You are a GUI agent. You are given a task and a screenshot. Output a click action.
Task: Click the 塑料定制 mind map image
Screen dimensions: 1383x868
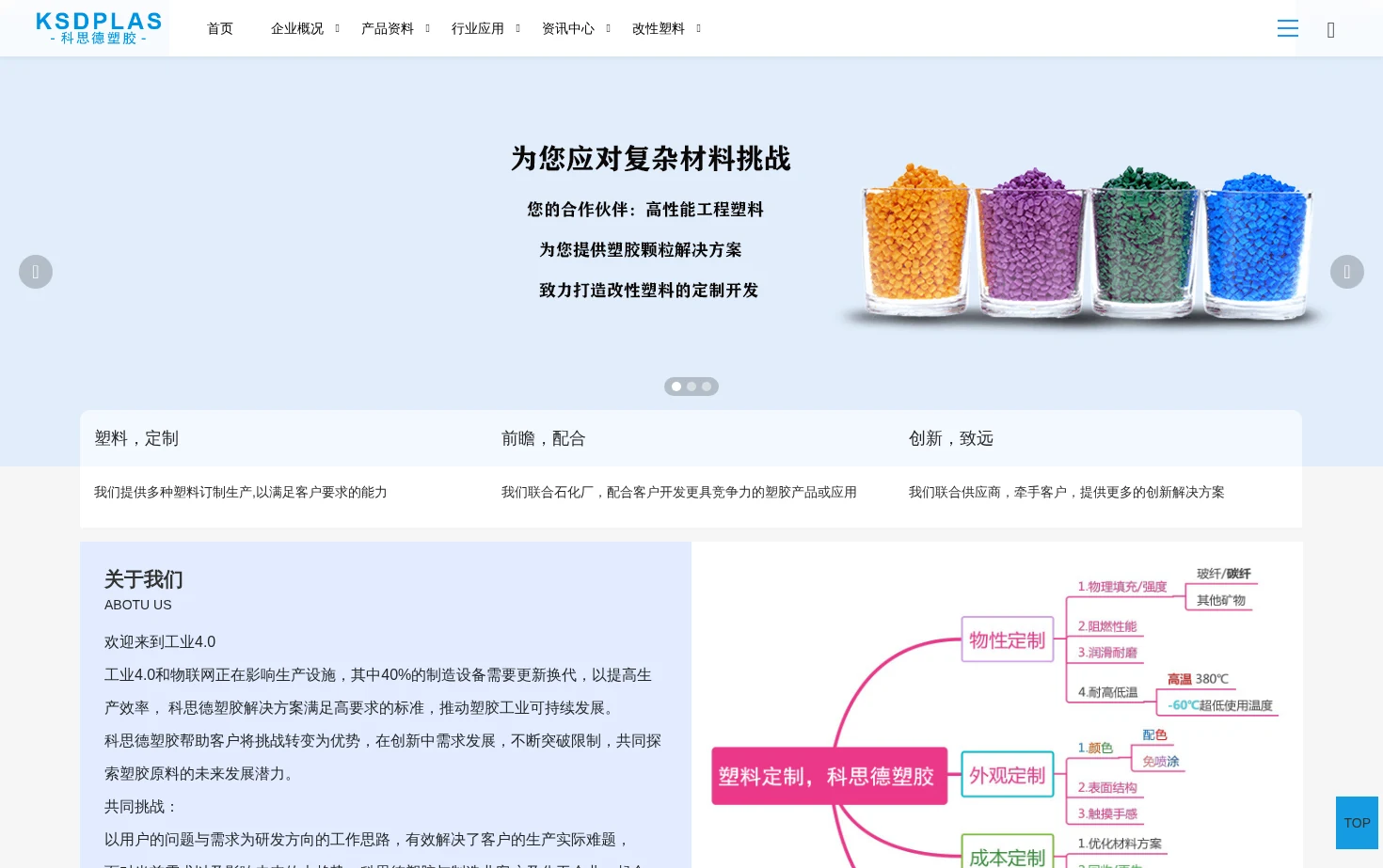tap(997, 705)
